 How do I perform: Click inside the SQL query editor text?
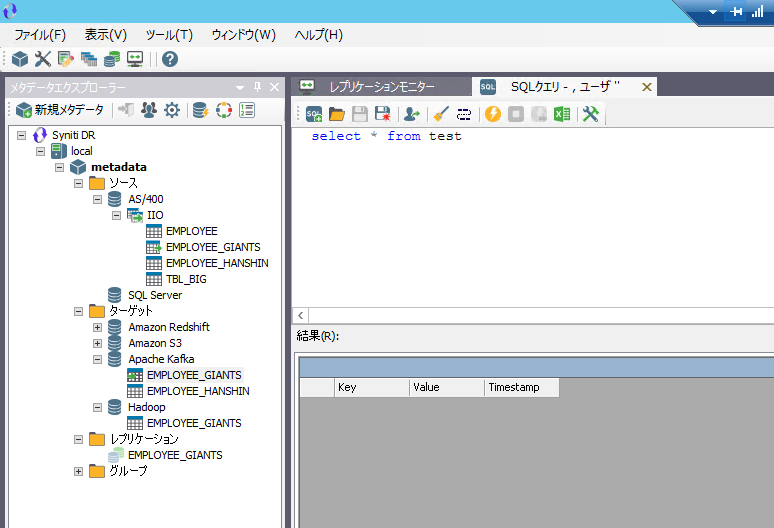click(x=387, y=136)
